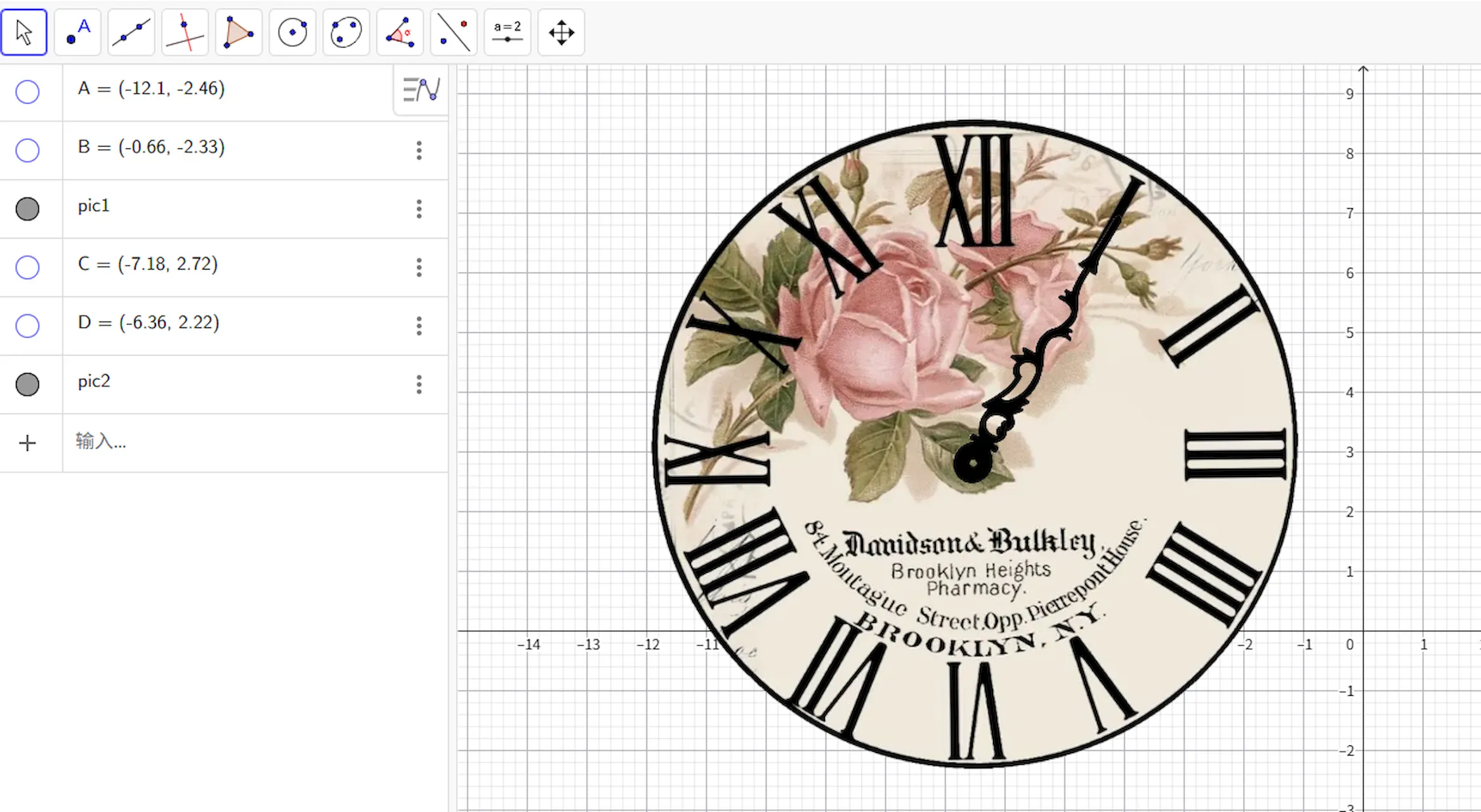Screen dimensions: 1481x812
Task: Select the Line through two points tool
Action: 131,33
